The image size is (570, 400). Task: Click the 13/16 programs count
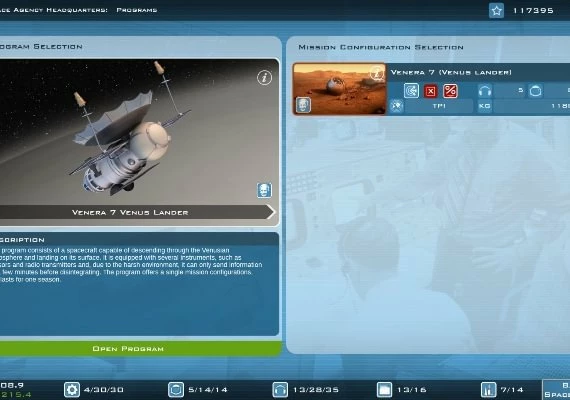point(411,390)
